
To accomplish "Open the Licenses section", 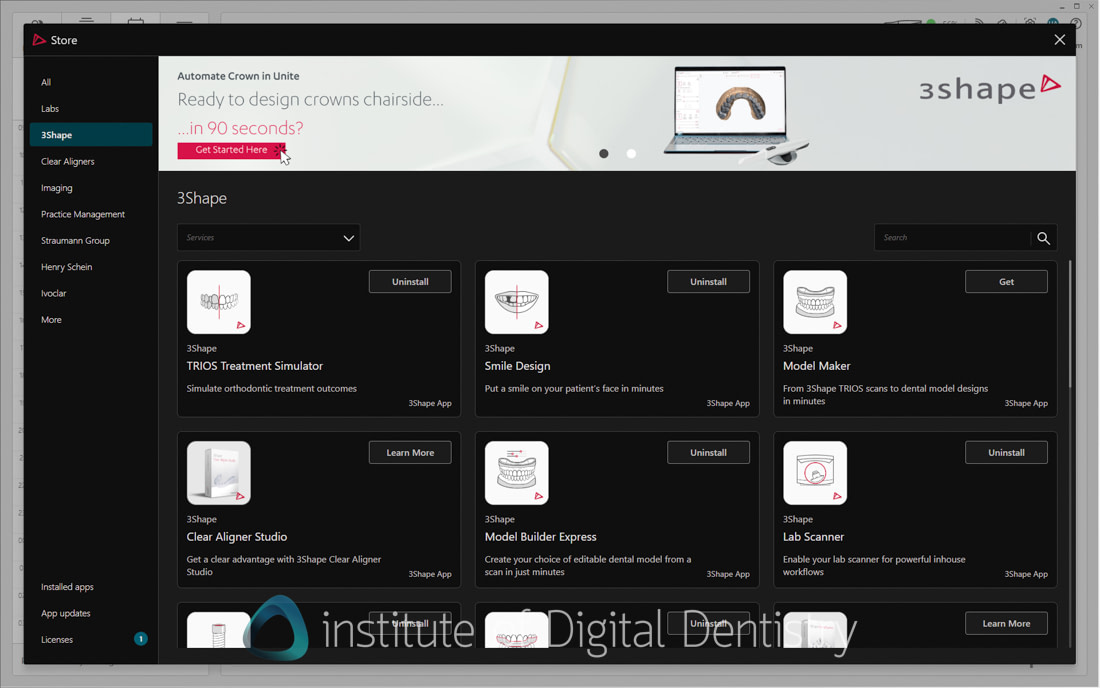I will pos(57,639).
